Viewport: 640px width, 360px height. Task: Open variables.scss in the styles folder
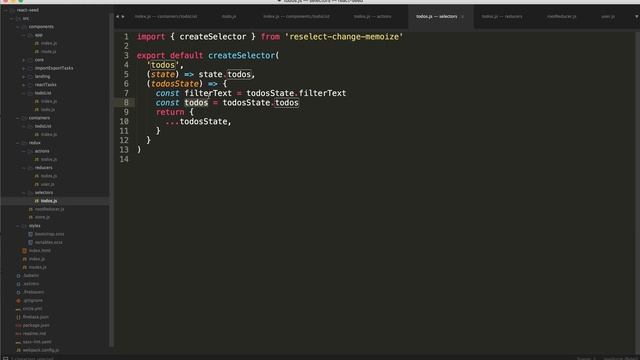pos(49,242)
